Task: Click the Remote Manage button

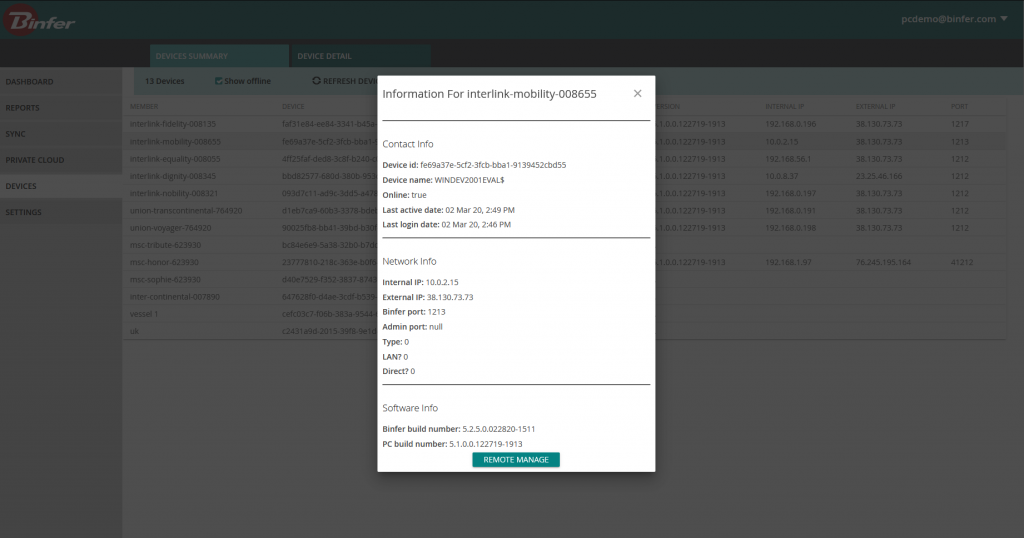Action: click(516, 460)
